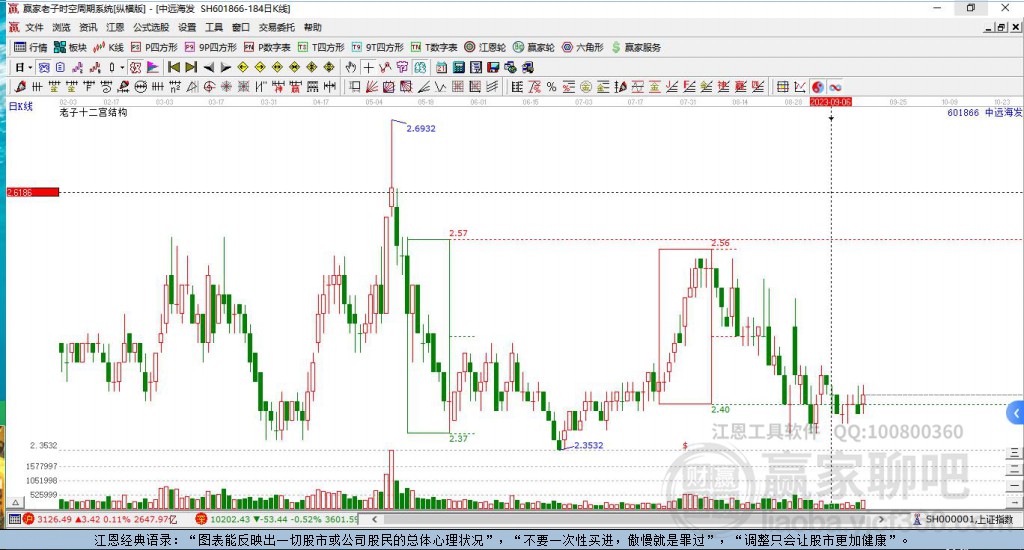This screenshot has height=550, width=1024.
Task: Open the 资讯 menu
Action: [88, 27]
